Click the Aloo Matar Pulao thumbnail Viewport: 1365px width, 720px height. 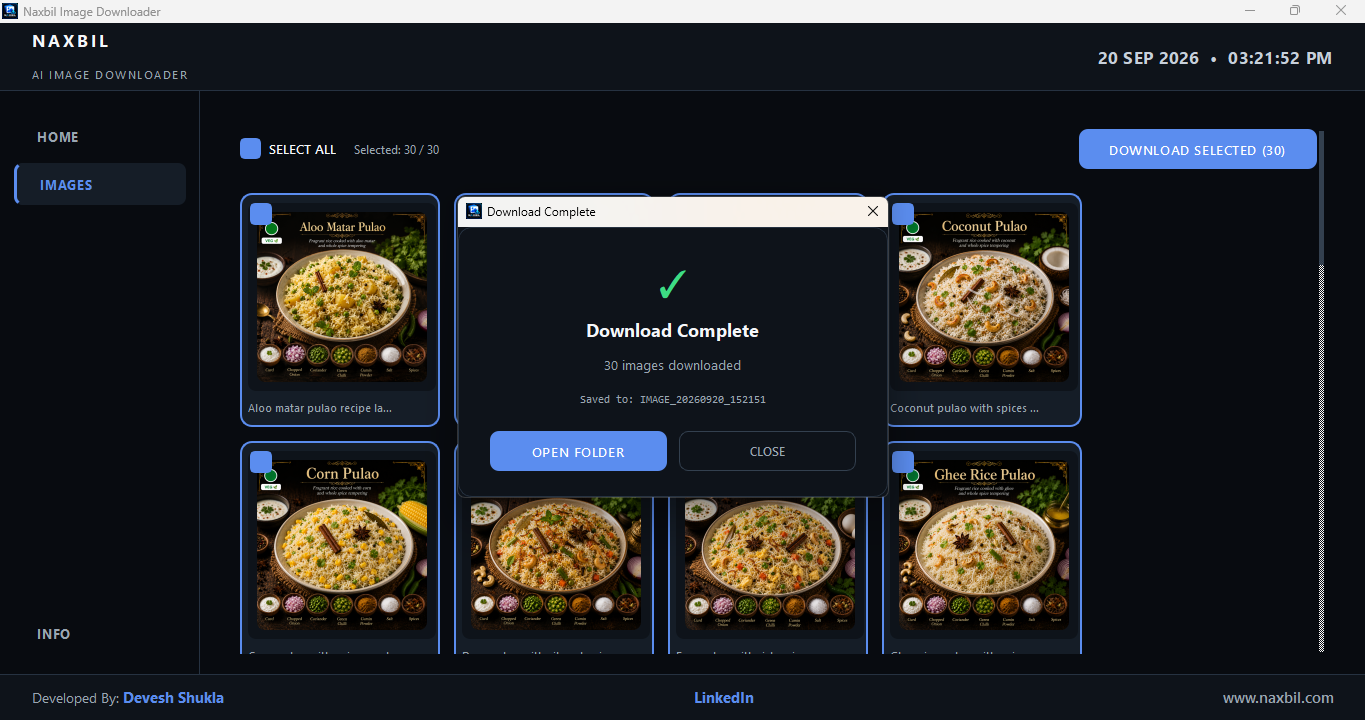341,296
